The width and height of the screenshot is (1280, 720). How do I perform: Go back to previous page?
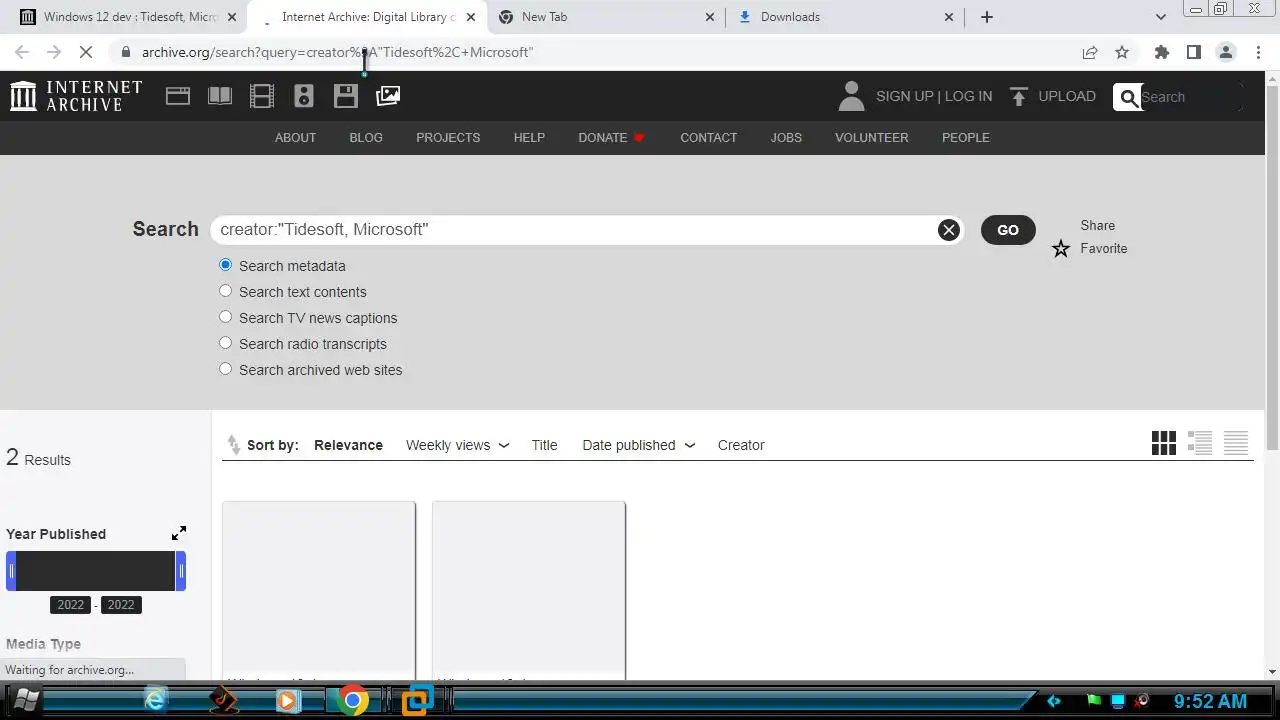coord(22,52)
